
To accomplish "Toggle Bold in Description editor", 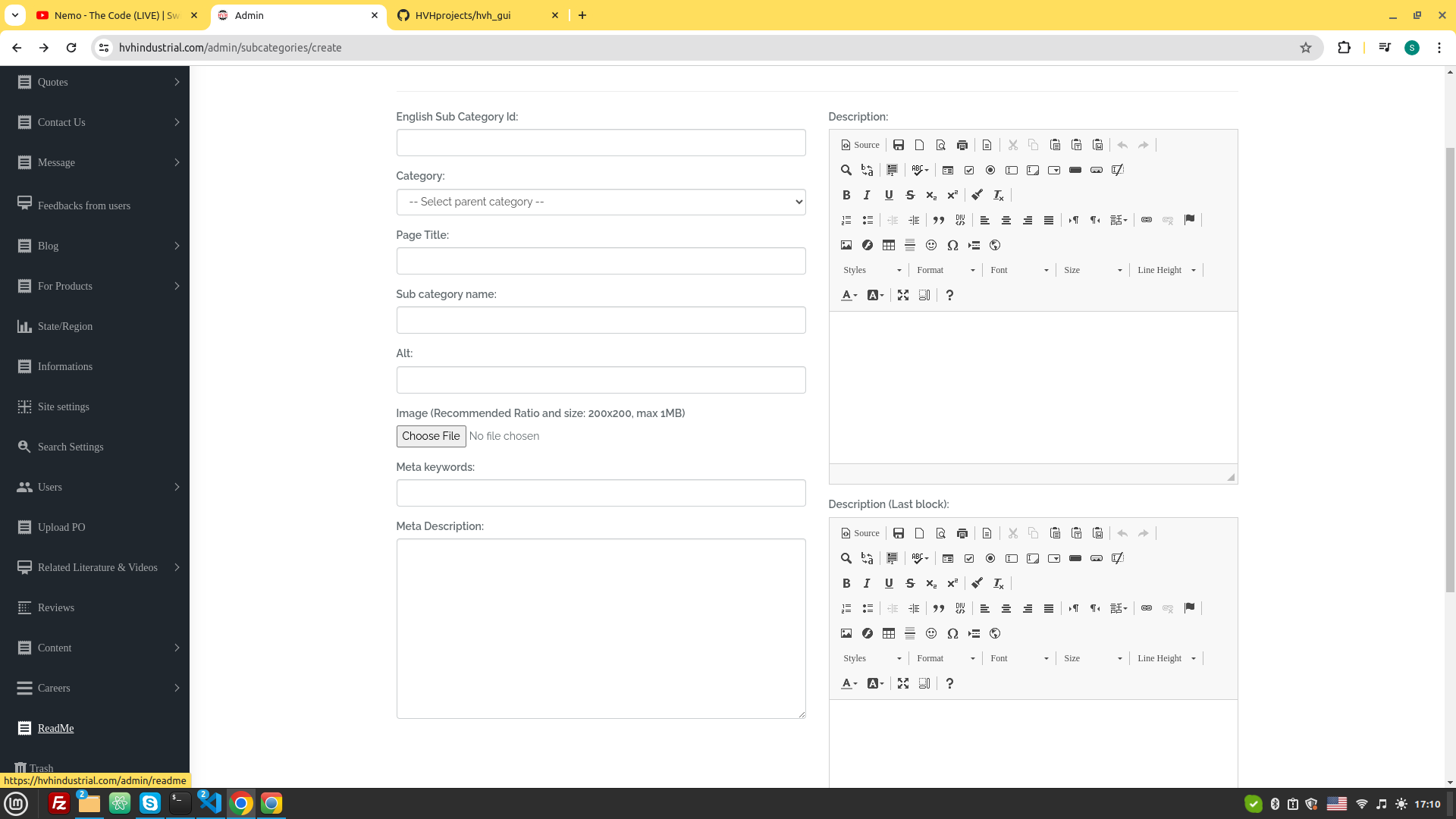I will tap(846, 195).
